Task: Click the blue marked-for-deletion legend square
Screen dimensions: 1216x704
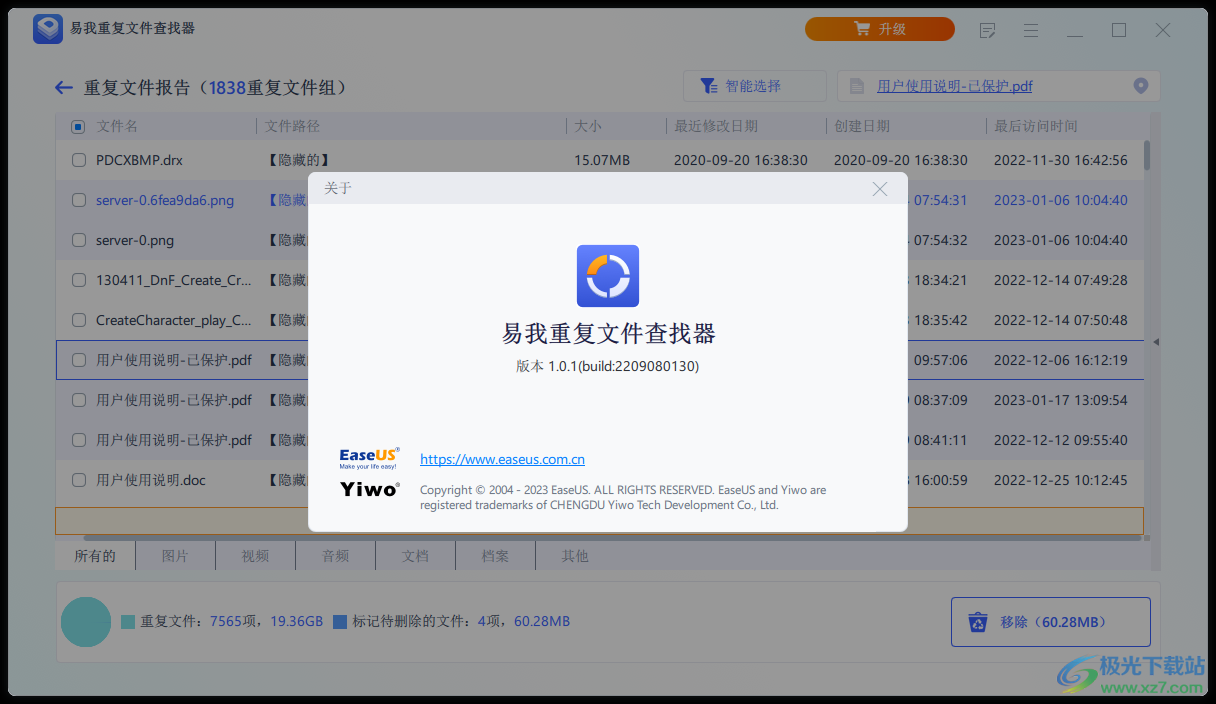Action: [340, 622]
